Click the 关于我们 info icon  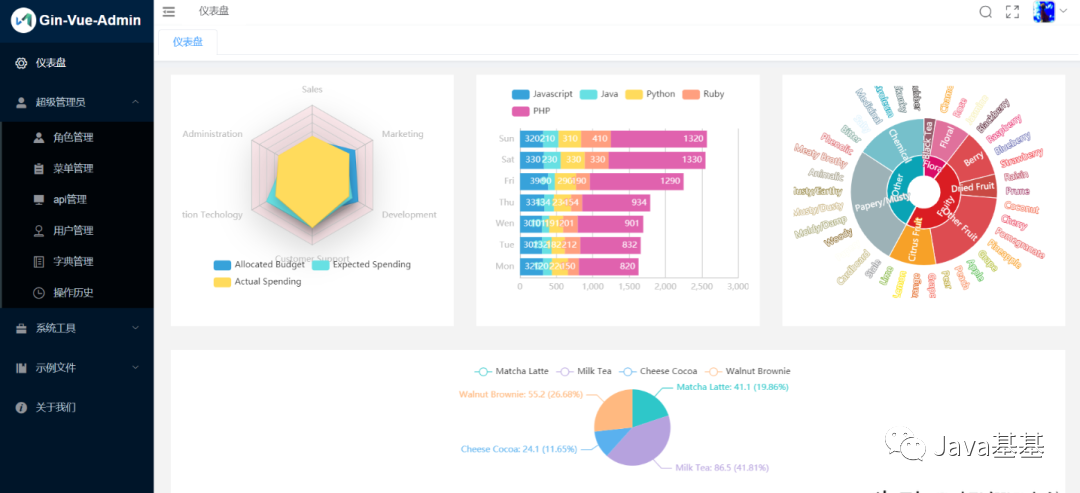(x=21, y=408)
